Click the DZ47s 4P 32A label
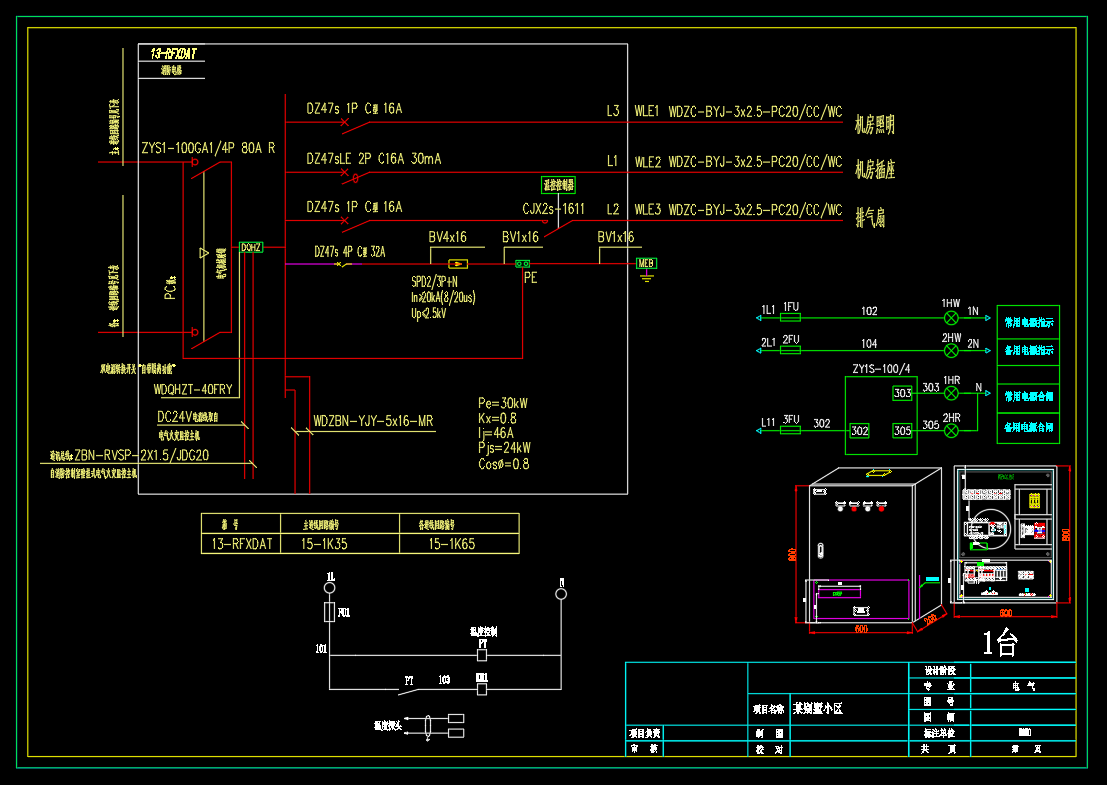The image size is (1107, 785). [349, 252]
